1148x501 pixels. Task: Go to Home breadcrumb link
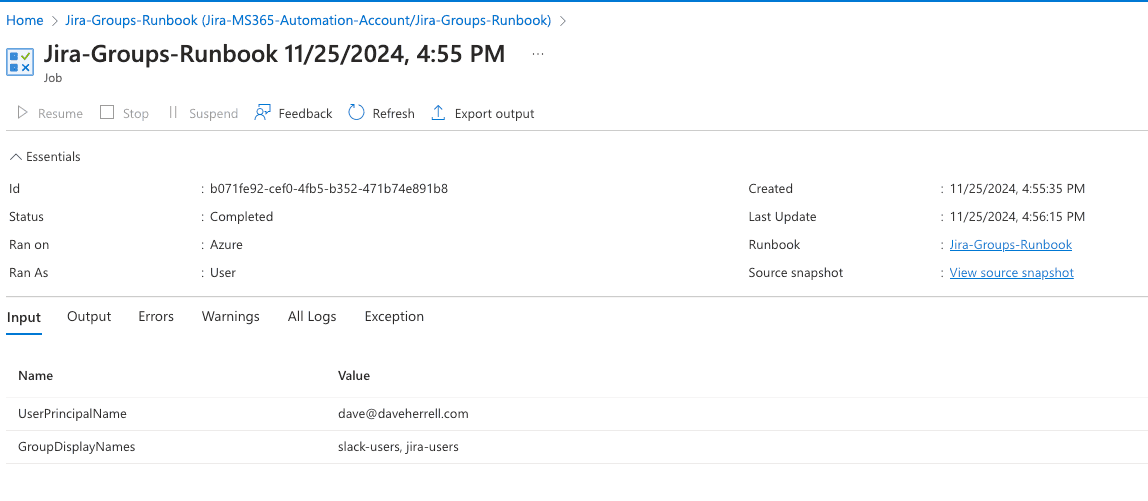[x=25, y=21]
